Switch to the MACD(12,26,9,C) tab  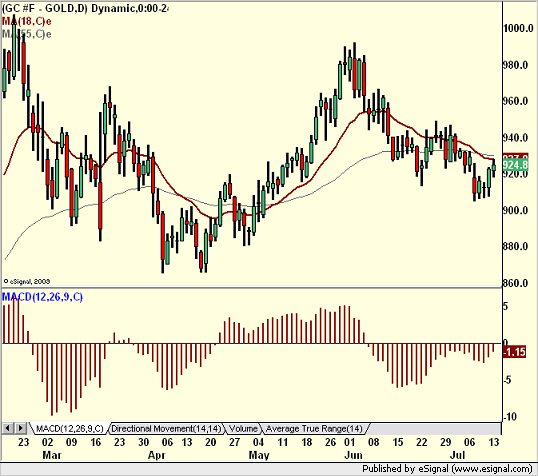(69, 429)
